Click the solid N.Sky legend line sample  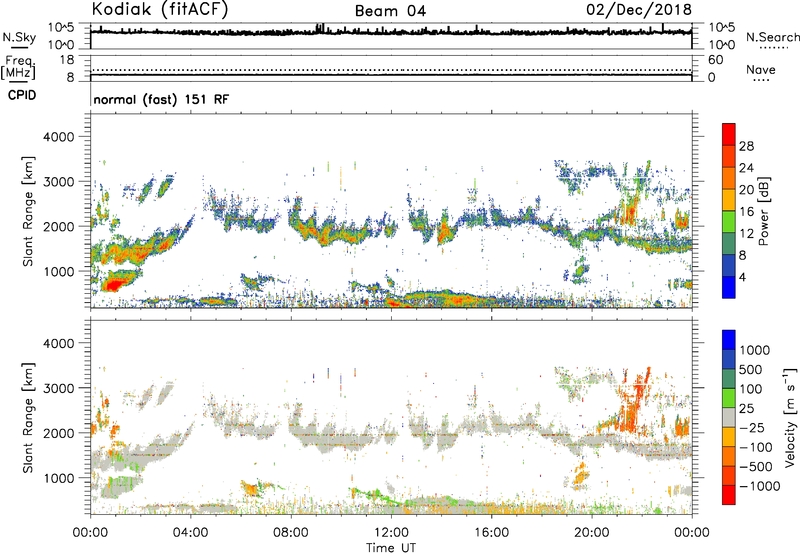coord(19,48)
